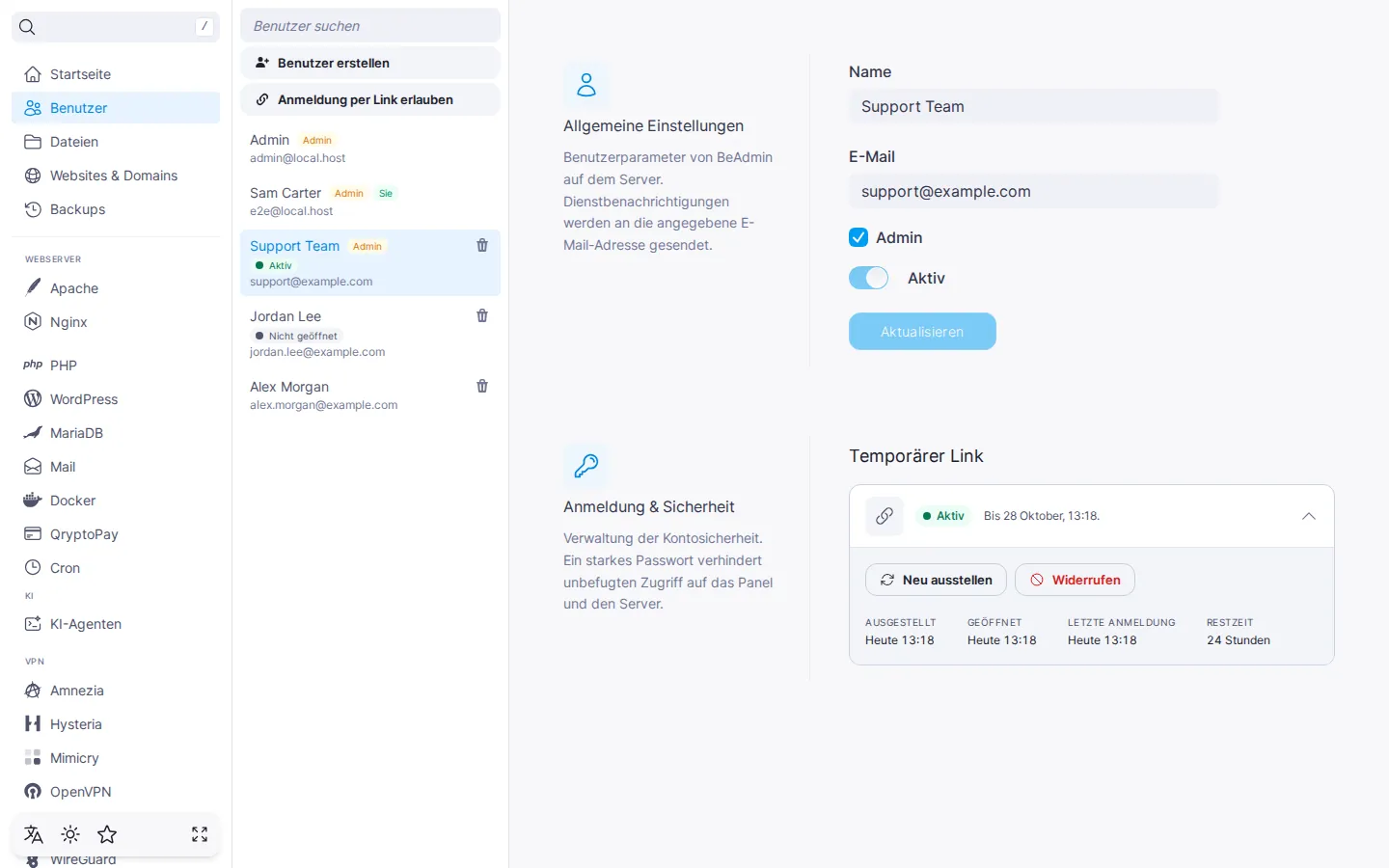Select the Sam Carter user
Screen dimensions: 1389x868
370,202
